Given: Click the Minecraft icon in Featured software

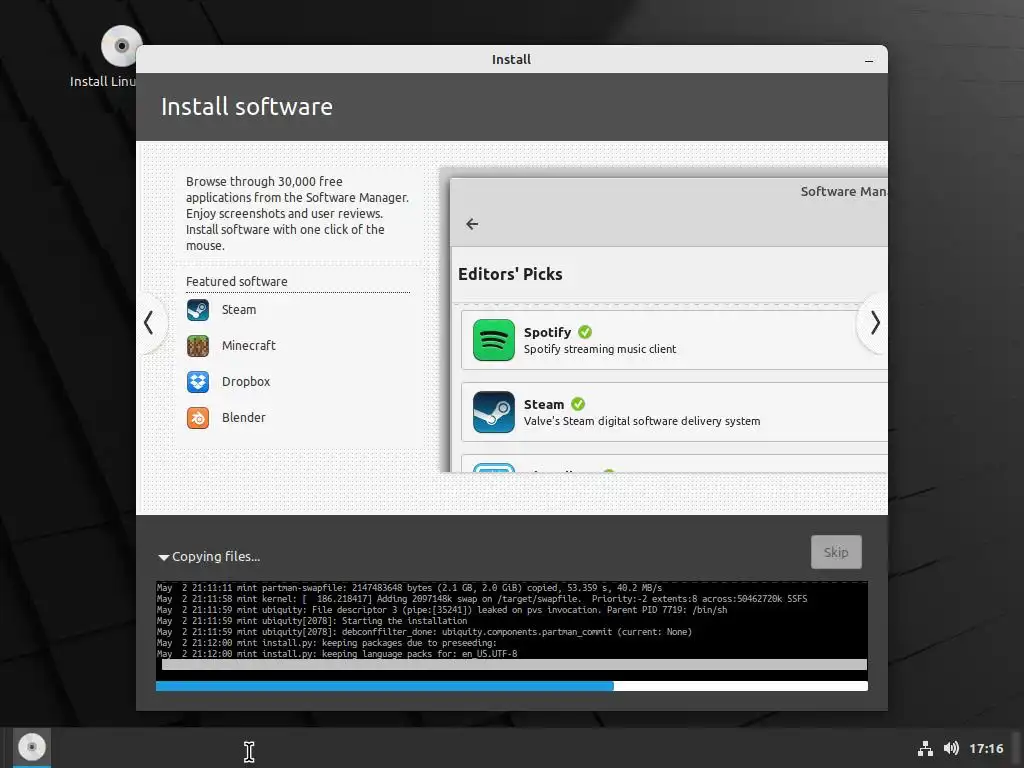Looking at the screenshot, I should point(198,346).
